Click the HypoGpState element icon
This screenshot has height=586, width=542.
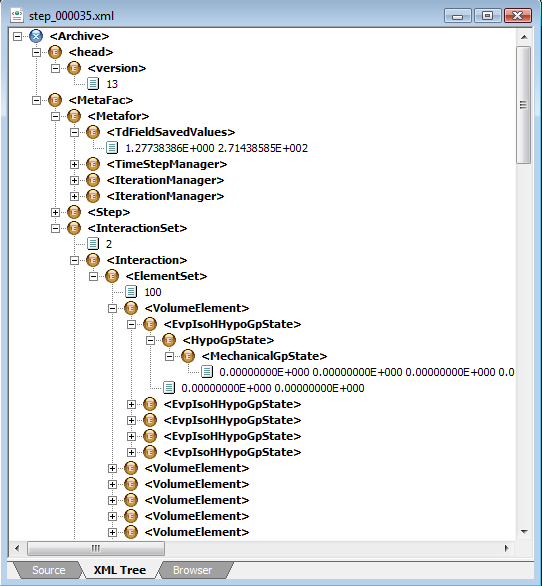coord(169,340)
